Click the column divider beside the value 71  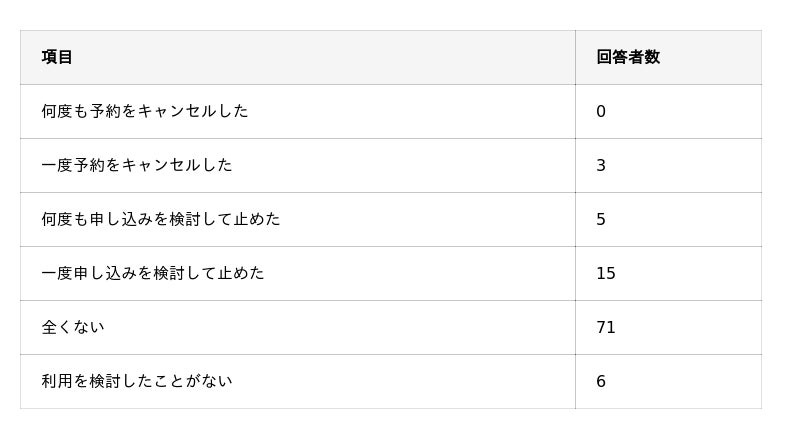575,327
